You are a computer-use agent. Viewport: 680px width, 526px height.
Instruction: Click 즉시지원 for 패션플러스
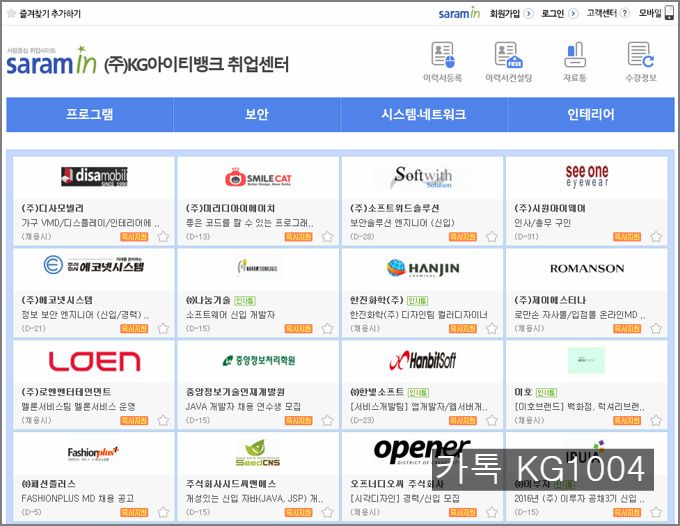[134, 513]
